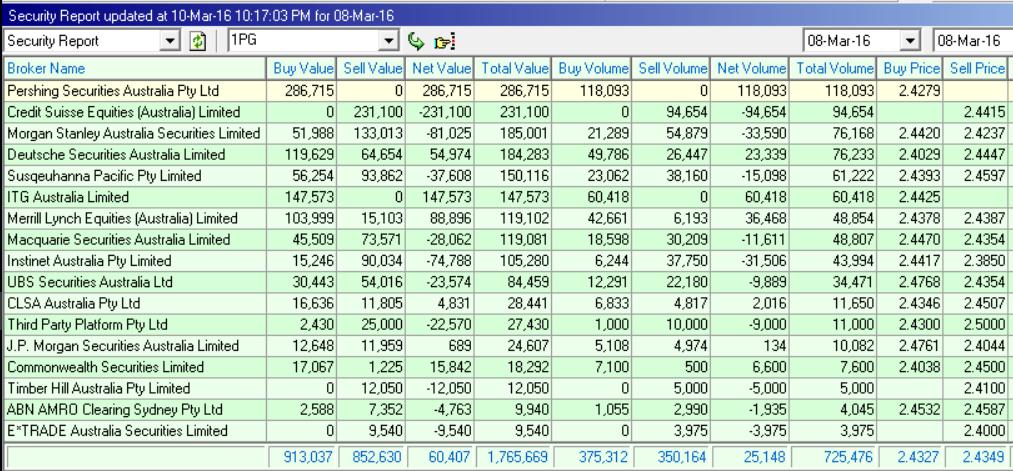Click the pointing hand icon beside 1PG

[445, 41]
